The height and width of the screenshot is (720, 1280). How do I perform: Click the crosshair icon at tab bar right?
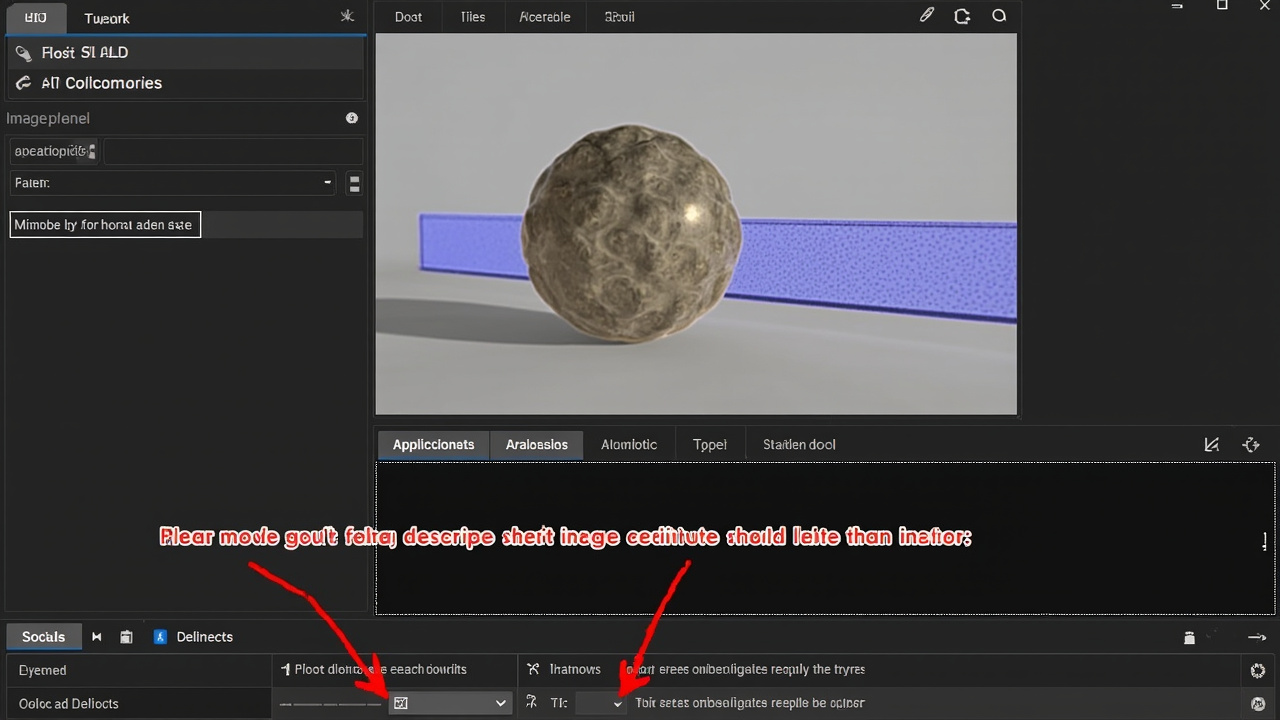(x=1250, y=445)
